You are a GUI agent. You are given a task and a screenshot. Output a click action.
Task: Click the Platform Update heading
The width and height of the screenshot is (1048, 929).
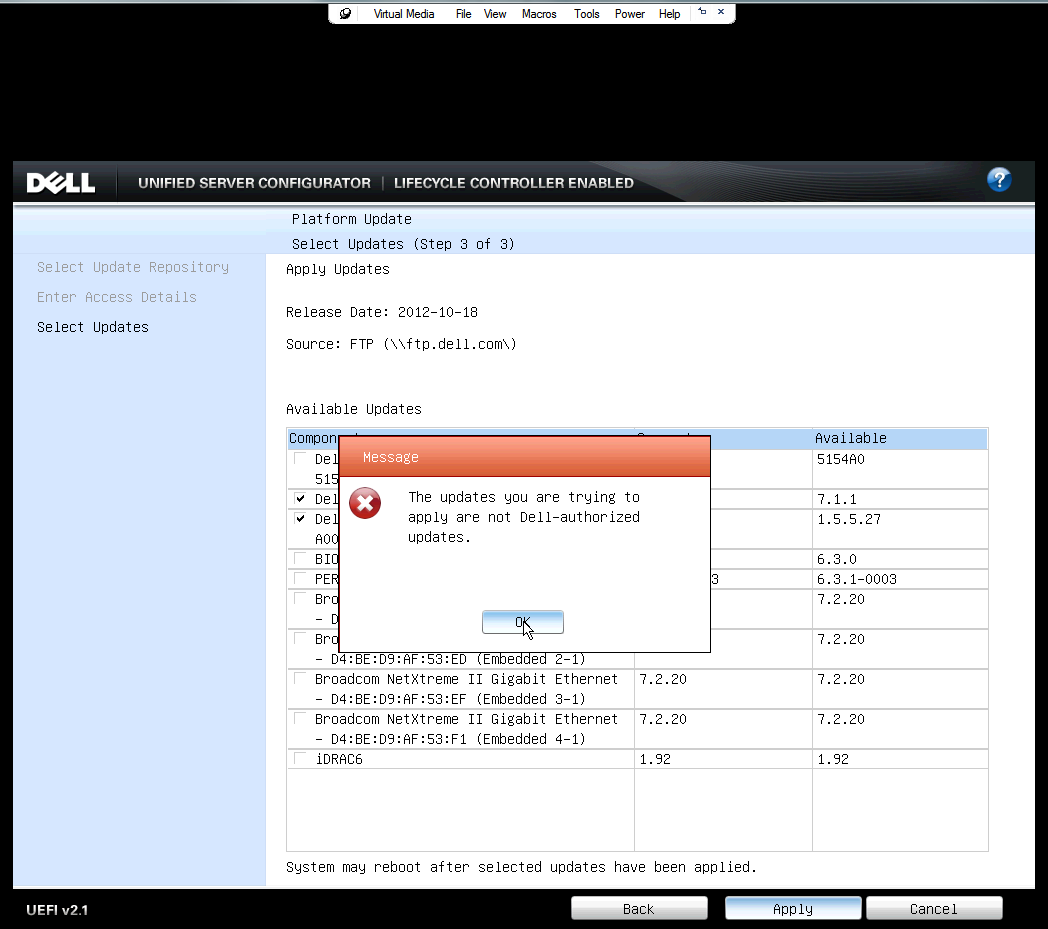click(352, 219)
